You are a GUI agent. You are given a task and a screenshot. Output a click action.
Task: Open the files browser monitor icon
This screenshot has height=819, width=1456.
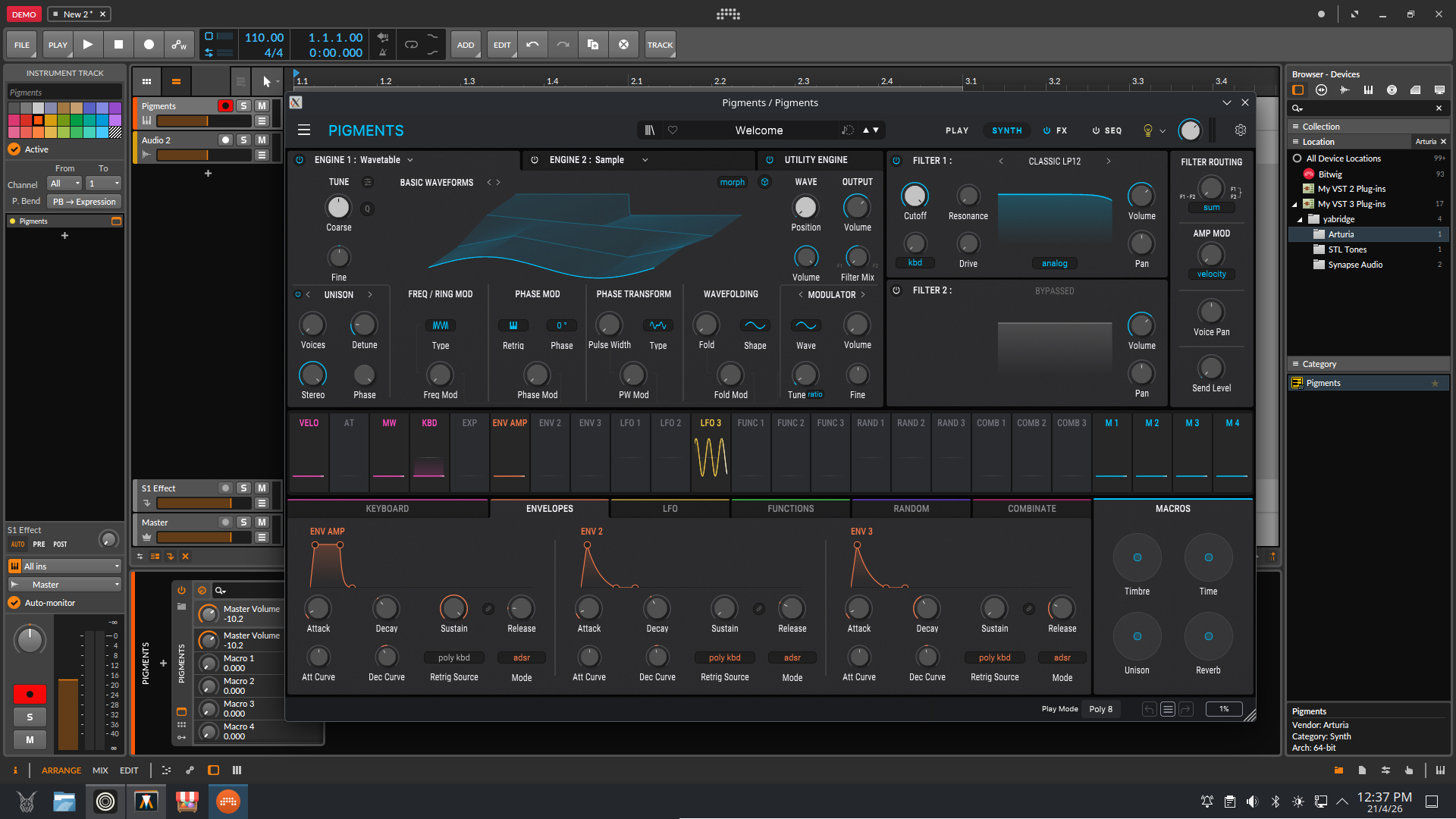[x=1439, y=90]
